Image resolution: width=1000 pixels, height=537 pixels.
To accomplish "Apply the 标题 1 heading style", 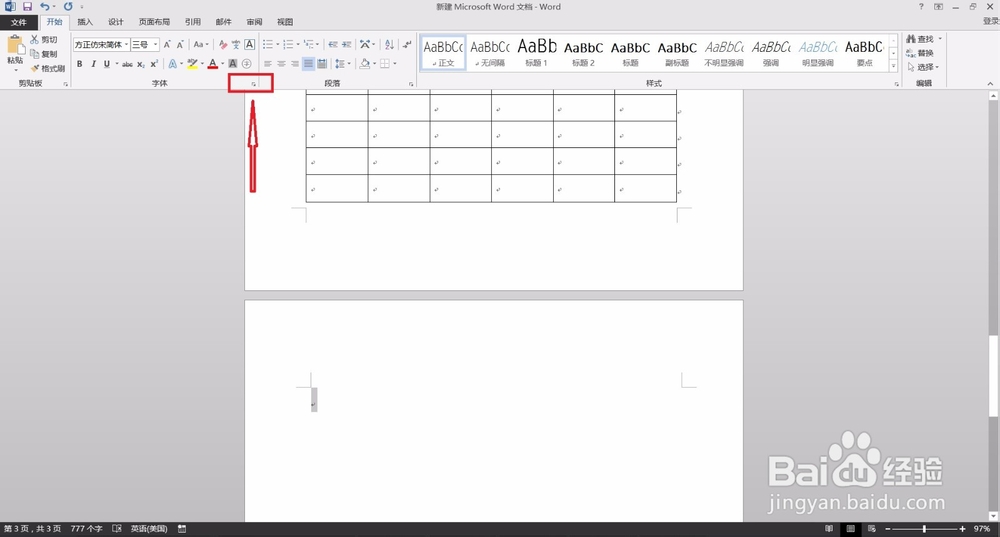I will (536, 52).
